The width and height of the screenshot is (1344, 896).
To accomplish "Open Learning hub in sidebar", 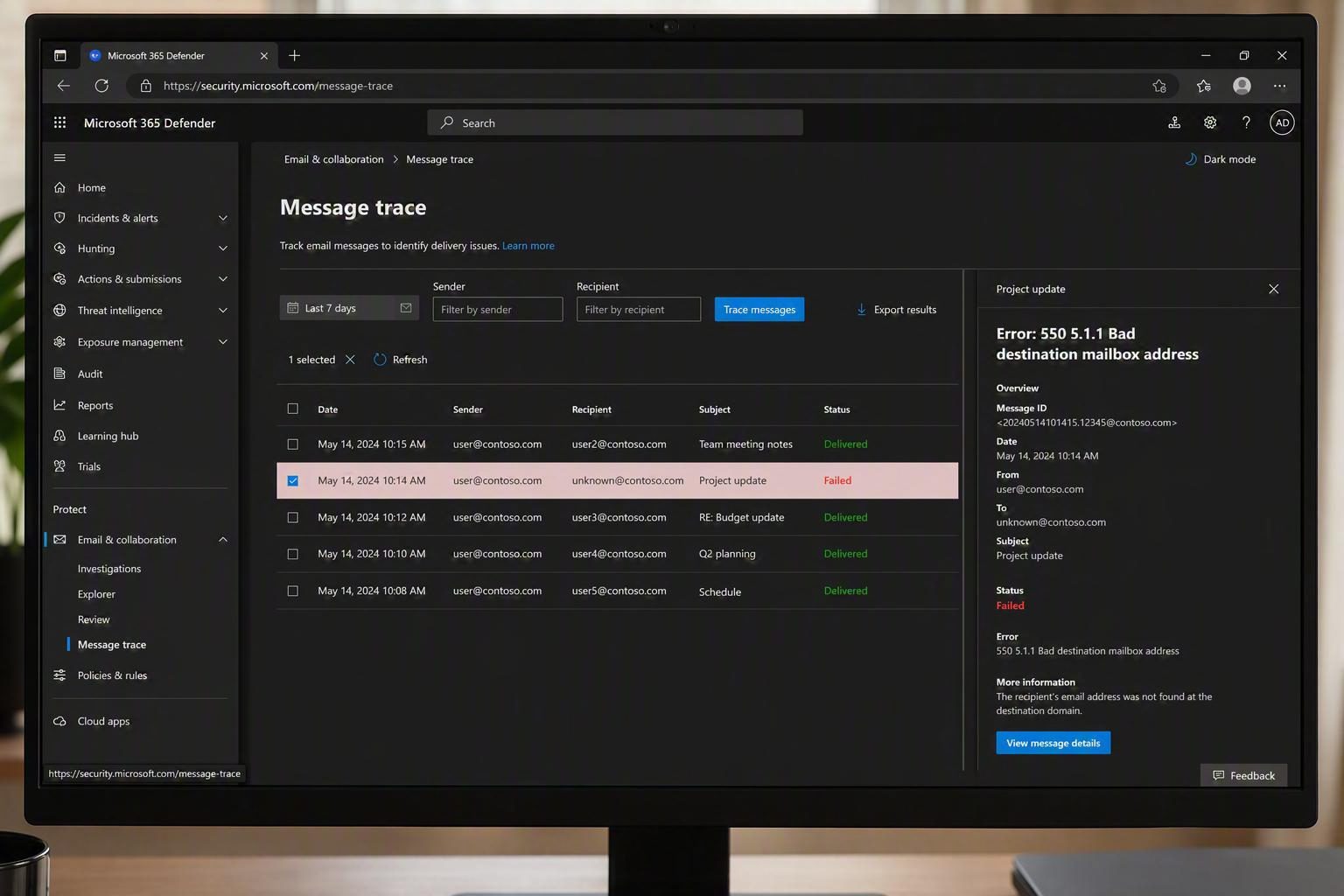I will click(x=108, y=436).
